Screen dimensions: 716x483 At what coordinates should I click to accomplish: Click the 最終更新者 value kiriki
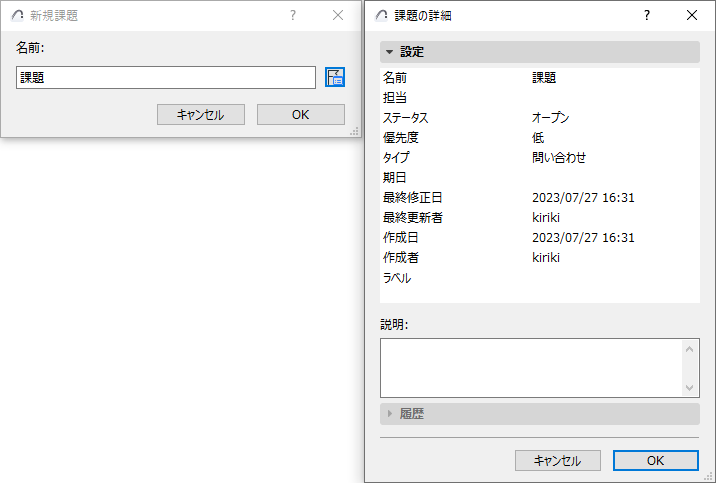(x=546, y=218)
